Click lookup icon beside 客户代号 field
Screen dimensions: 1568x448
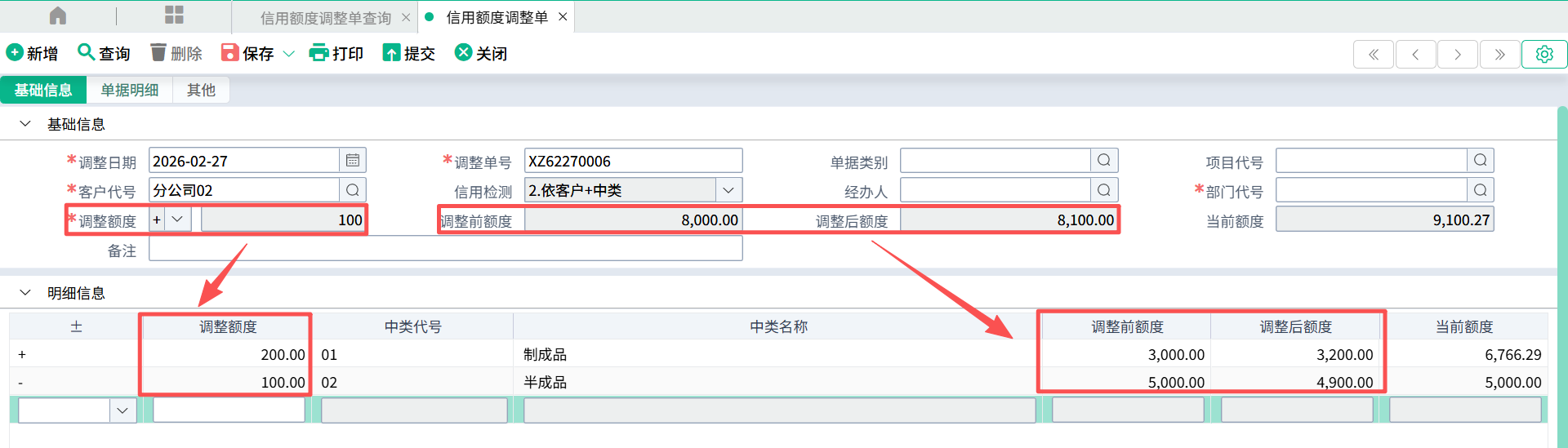click(353, 190)
